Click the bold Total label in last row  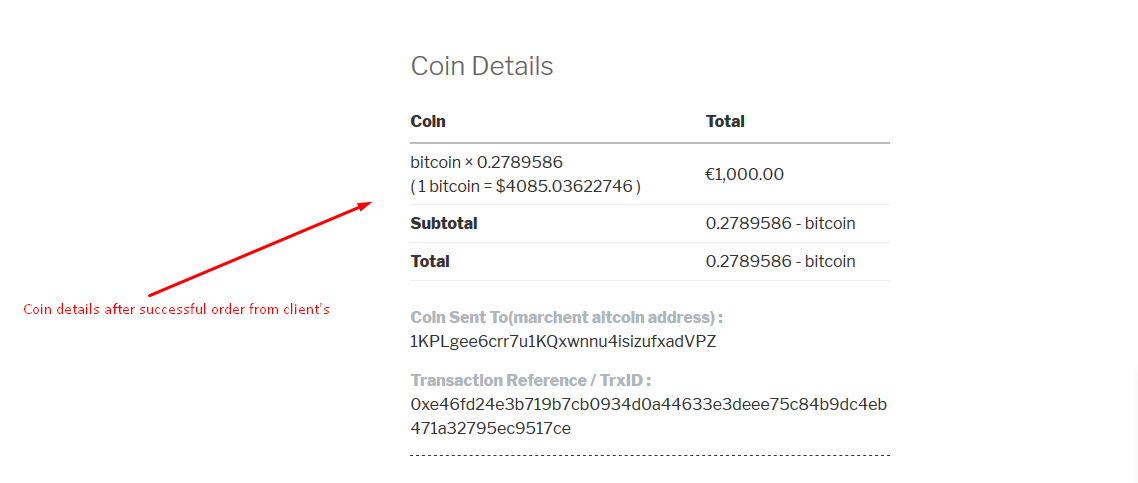pos(430,261)
